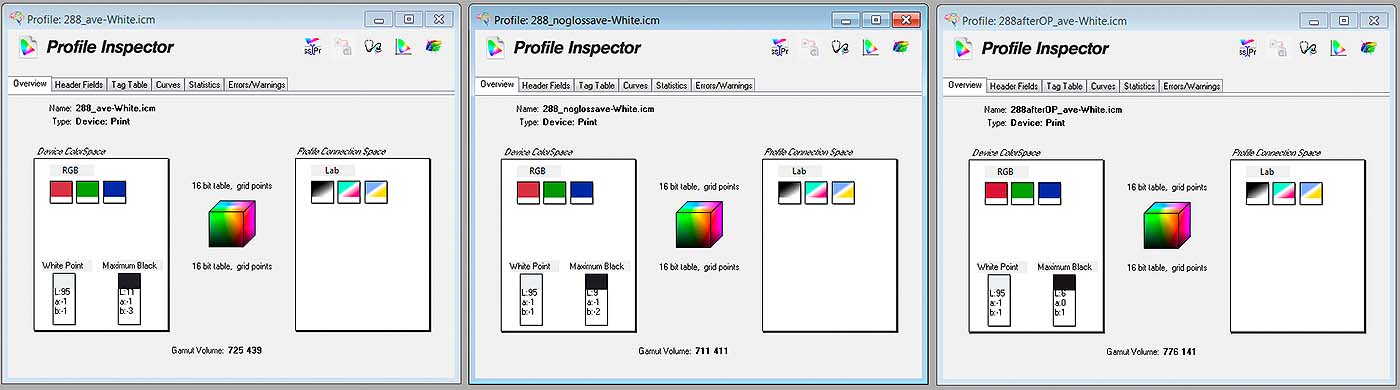Click the ss|Pr toolbar icon in 288_ave-White window
The height and width of the screenshot is (390, 1400).
tap(312, 46)
